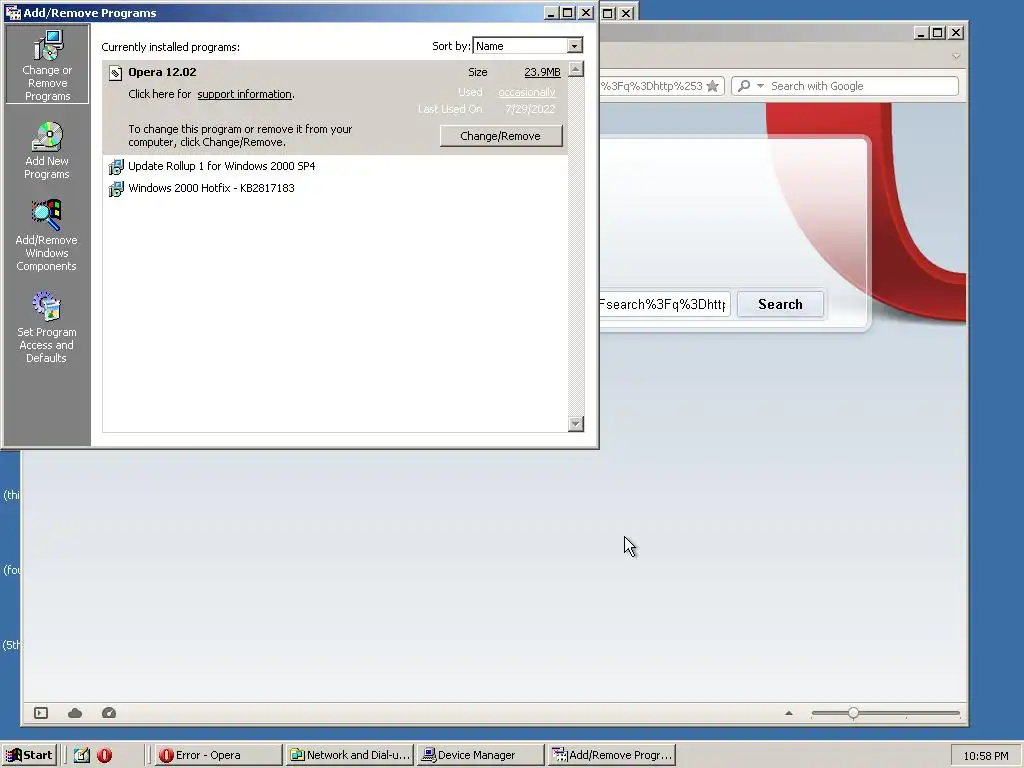Open Add/Remove Windows Components

click(x=46, y=235)
